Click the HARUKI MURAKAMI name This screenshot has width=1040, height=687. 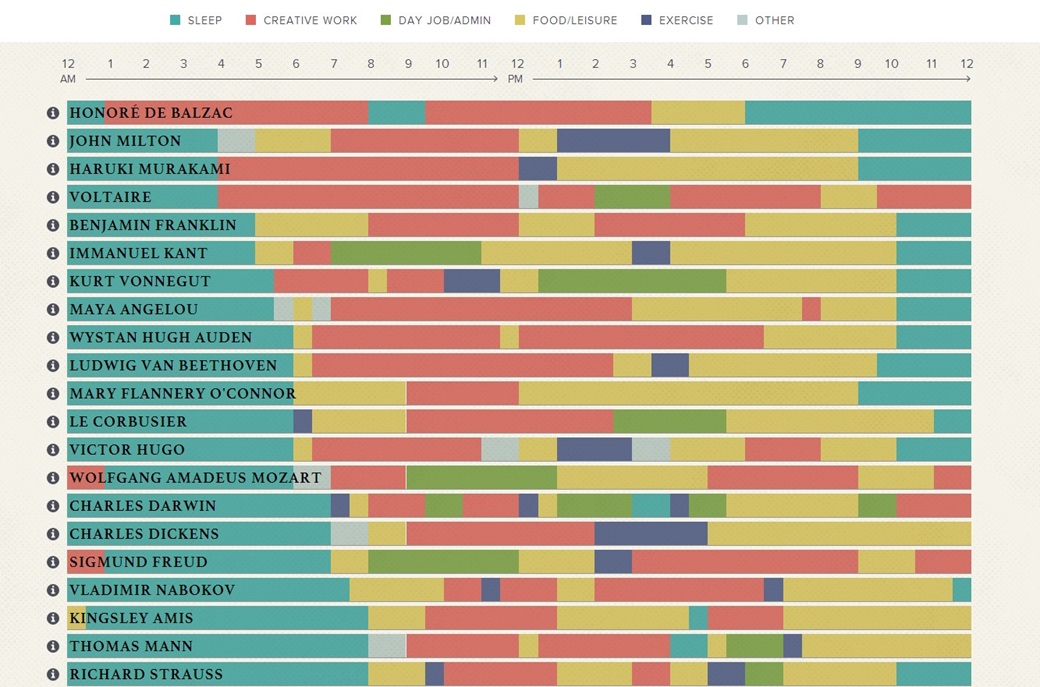tap(150, 169)
